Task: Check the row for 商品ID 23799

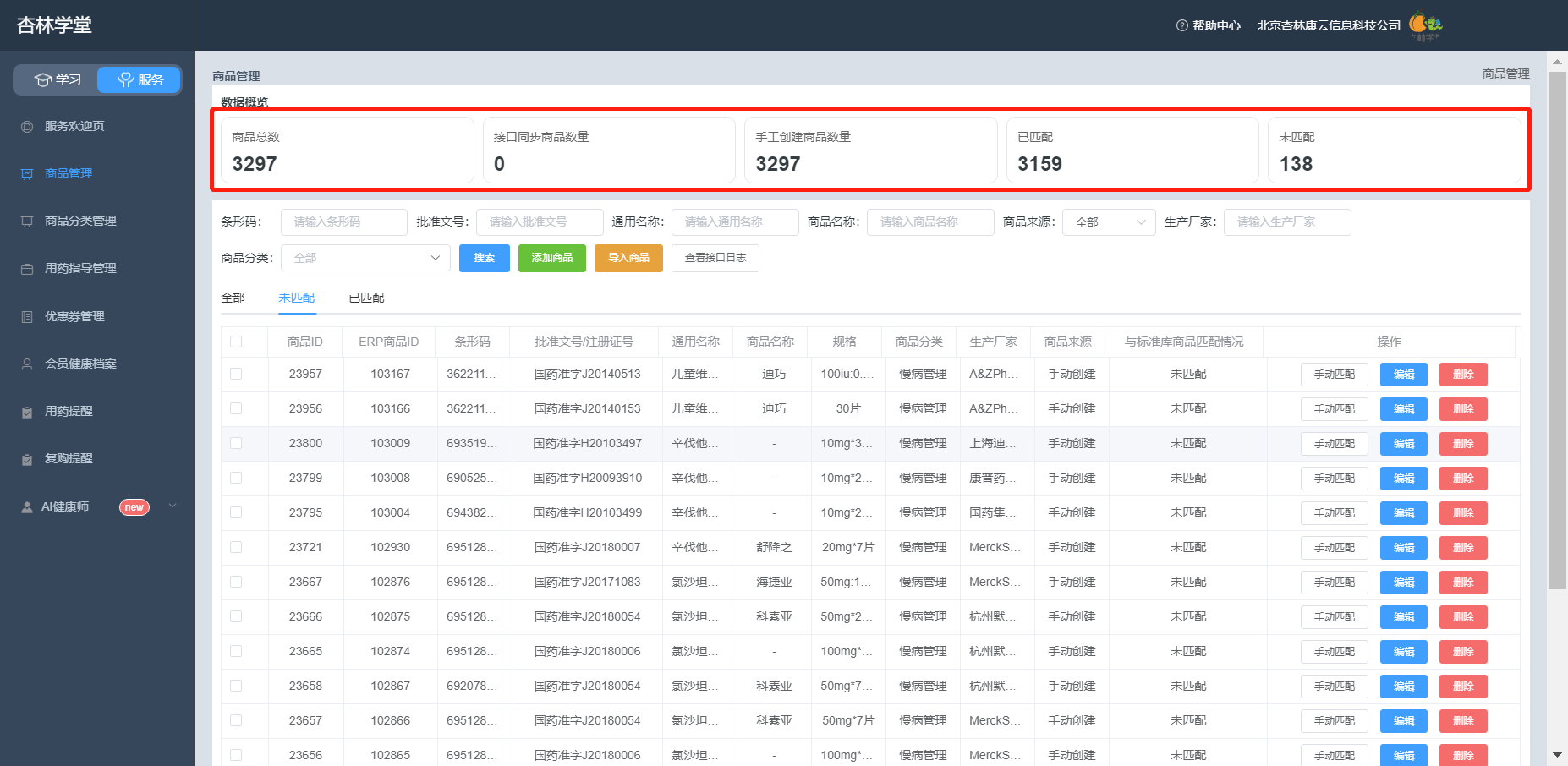Action: coord(236,478)
